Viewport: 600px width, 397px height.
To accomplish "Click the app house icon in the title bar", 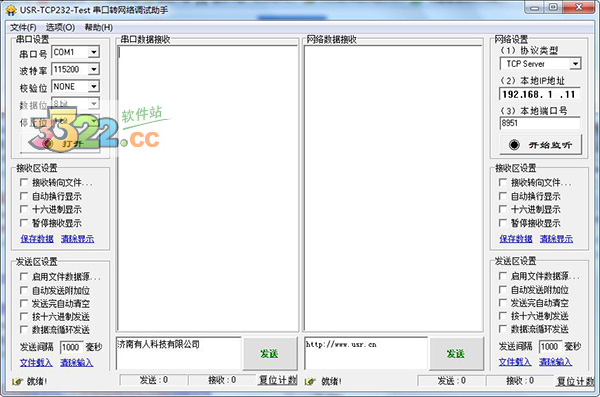I will pyautogui.click(x=11, y=10).
